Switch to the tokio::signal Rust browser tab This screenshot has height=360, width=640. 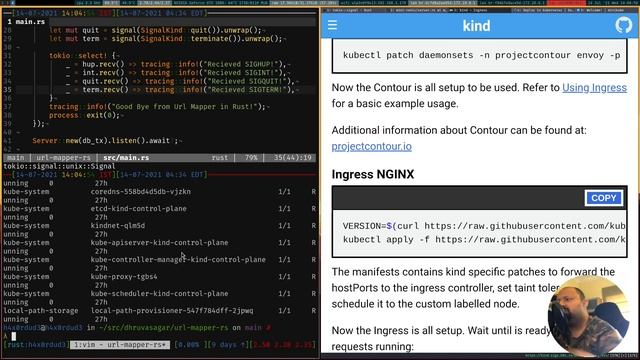click(x=352, y=10)
